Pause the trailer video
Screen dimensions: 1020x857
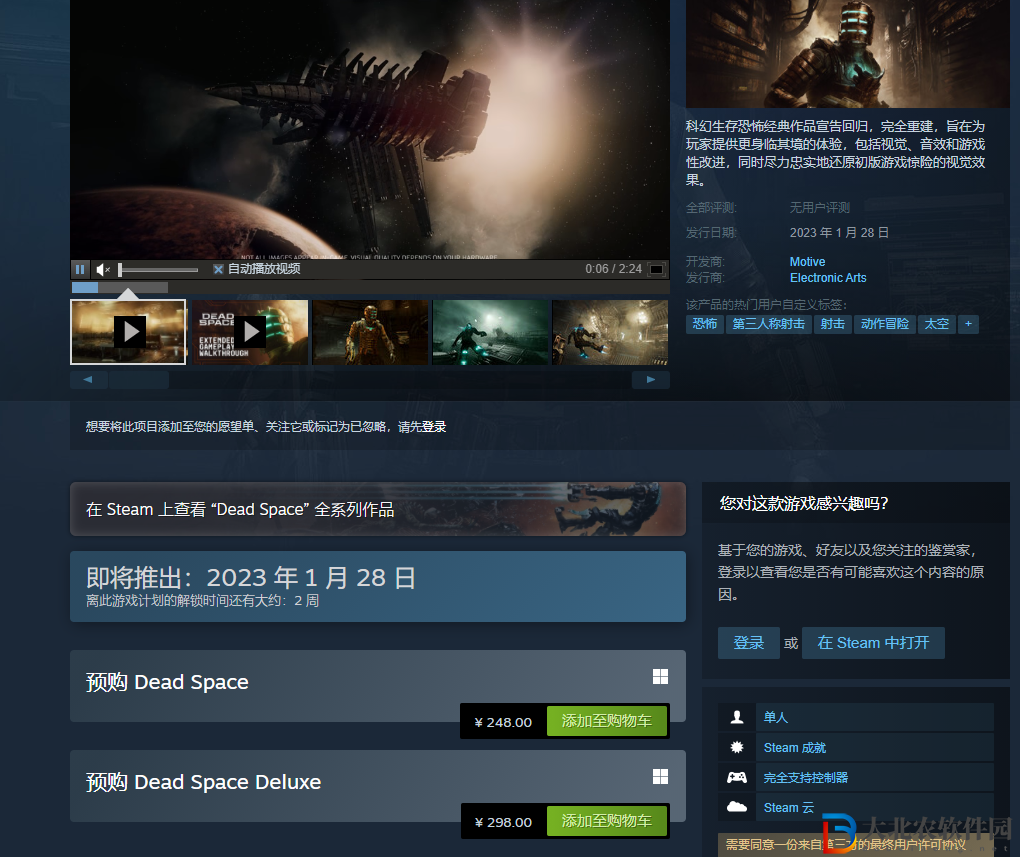(x=80, y=269)
